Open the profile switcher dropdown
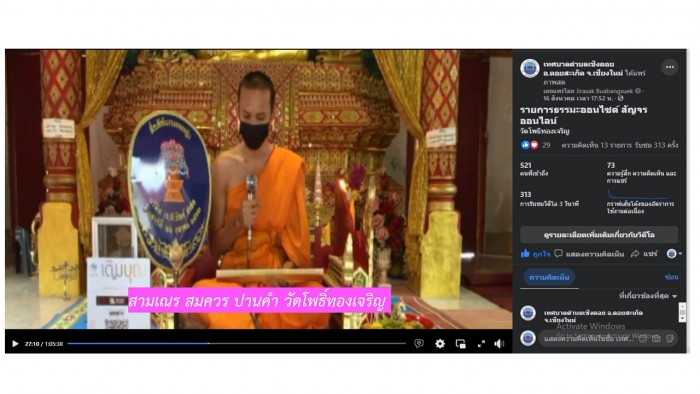 pyautogui.click(x=674, y=253)
